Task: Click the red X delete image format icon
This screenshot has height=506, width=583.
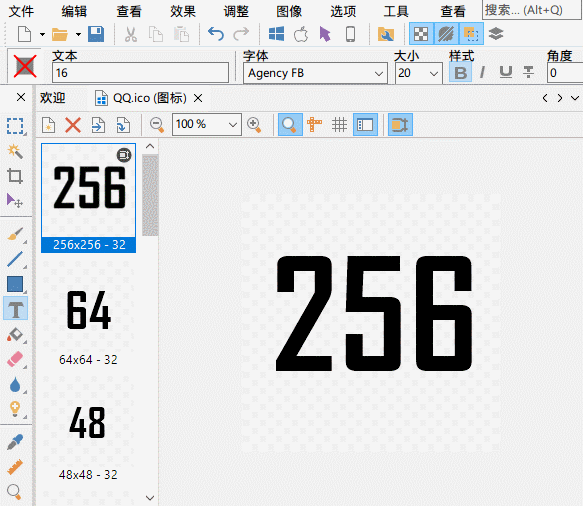Action: (73, 125)
